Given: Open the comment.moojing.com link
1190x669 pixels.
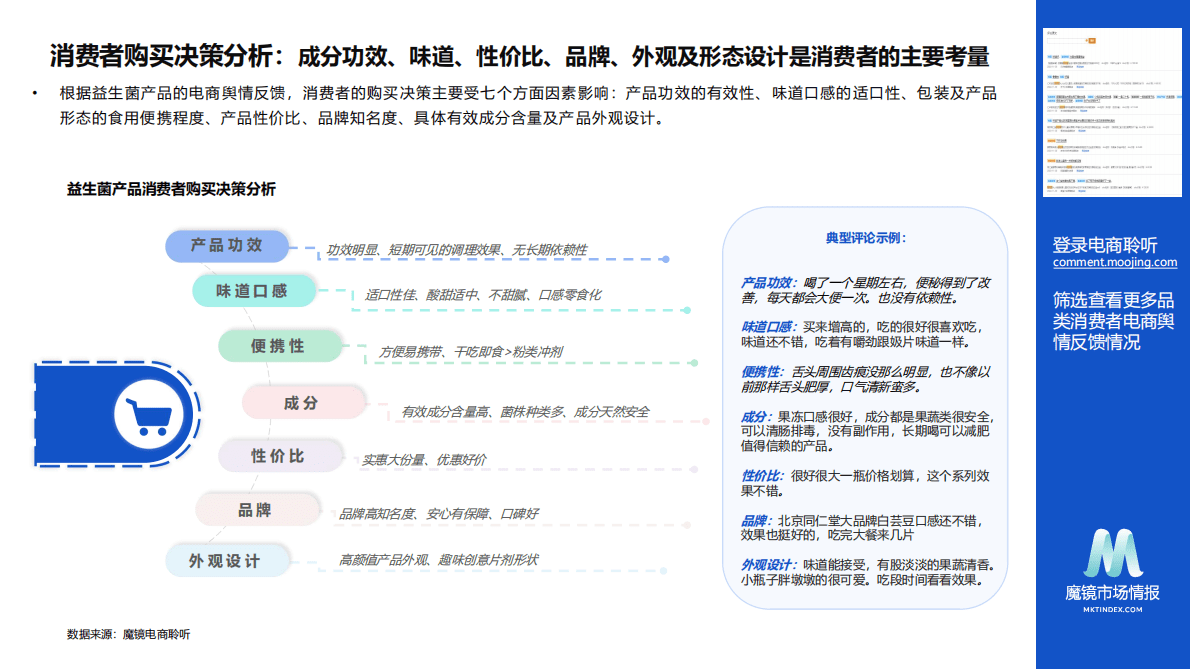Looking at the screenshot, I should (1113, 262).
